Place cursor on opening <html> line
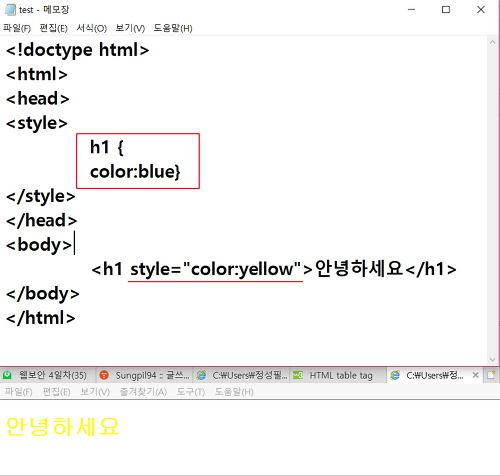Viewport: 500px width, 476px height. [37, 74]
